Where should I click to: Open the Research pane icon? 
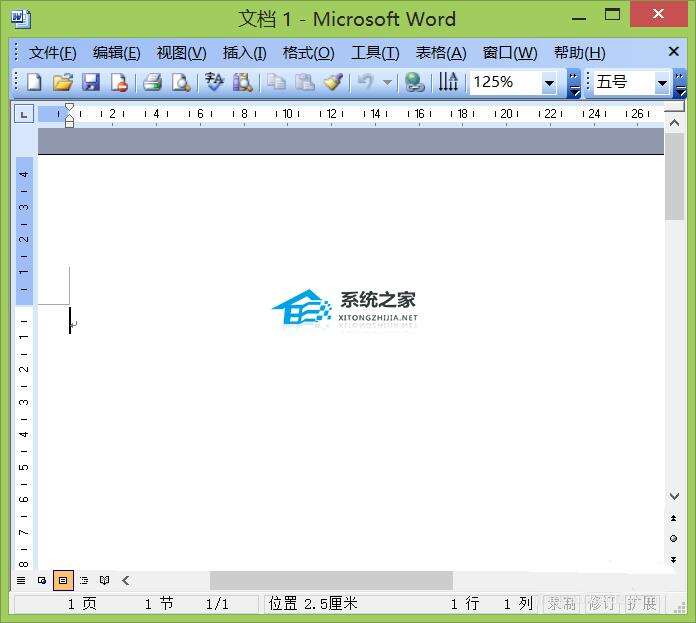coord(242,82)
